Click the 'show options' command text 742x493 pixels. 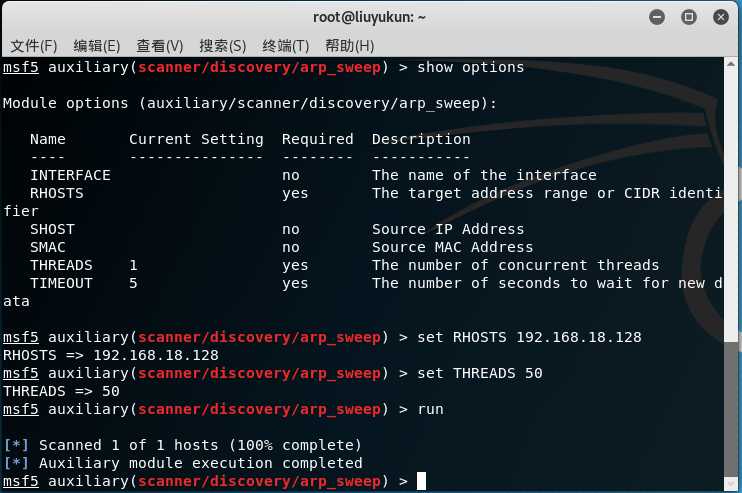(470, 67)
